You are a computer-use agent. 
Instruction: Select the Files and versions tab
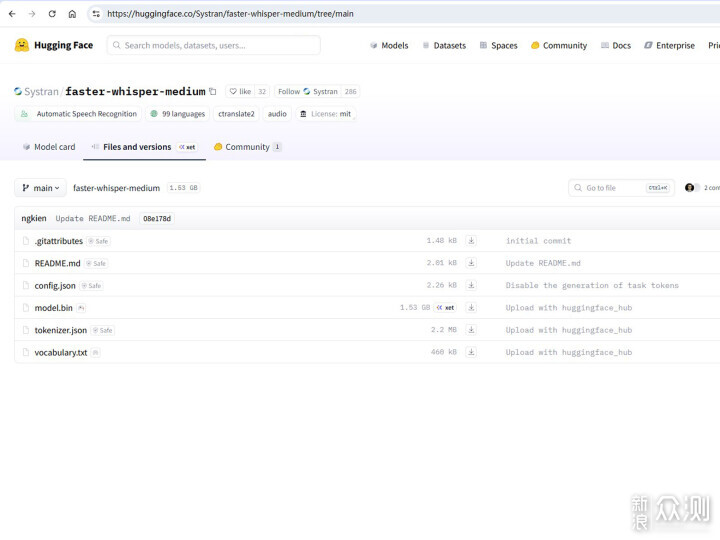tap(144, 147)
